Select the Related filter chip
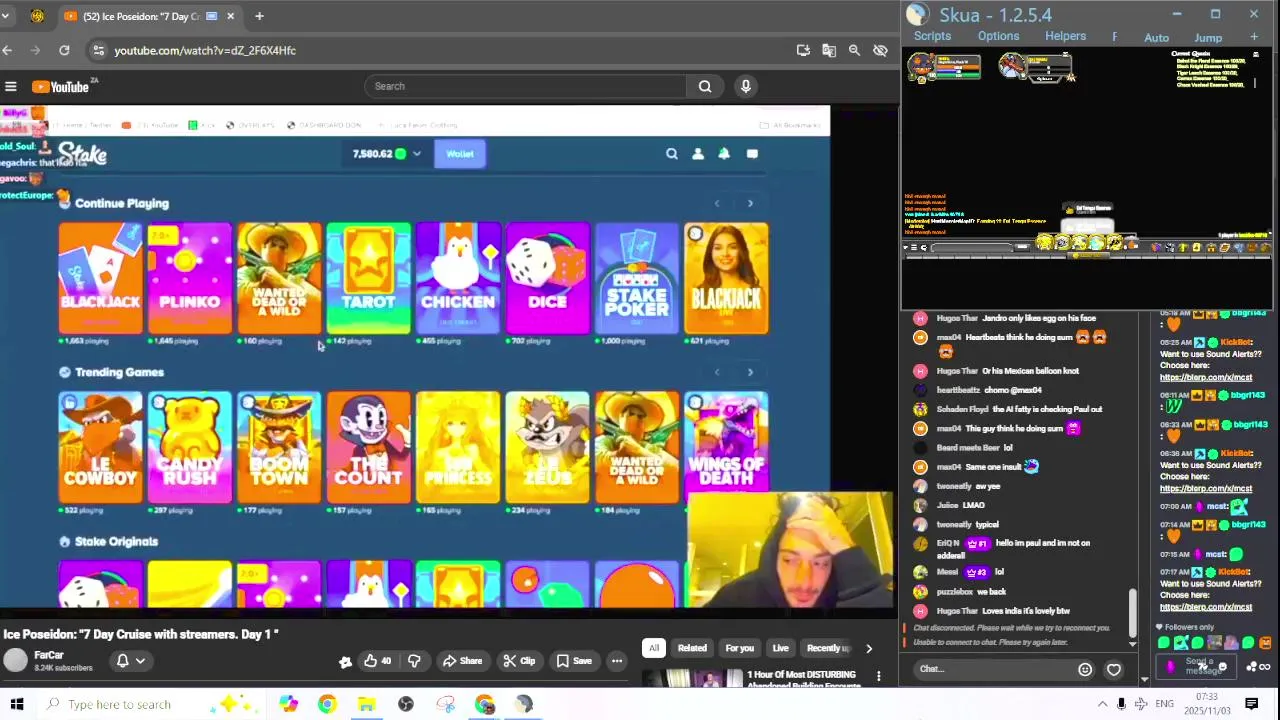The image size is (1280, 720). pos(692,648)
